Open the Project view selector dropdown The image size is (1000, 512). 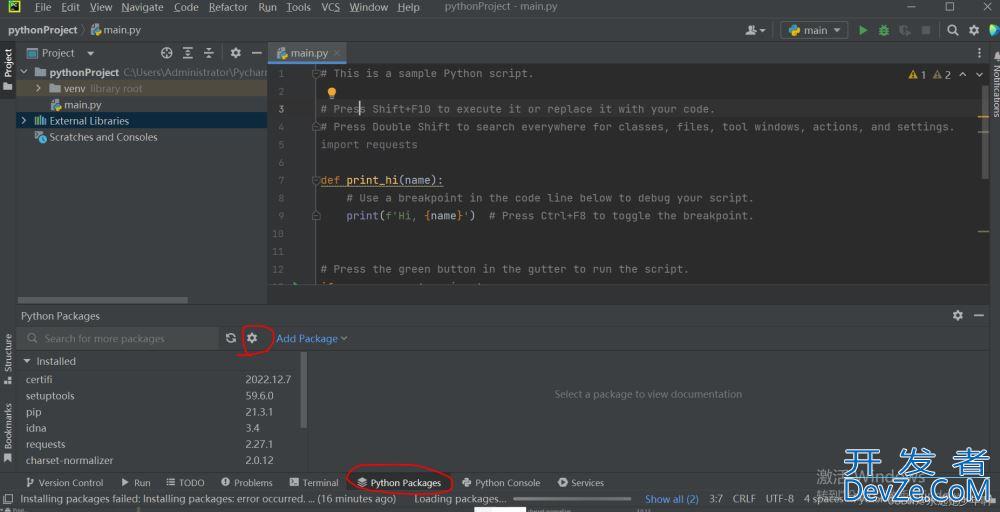(x=60, y=53)
